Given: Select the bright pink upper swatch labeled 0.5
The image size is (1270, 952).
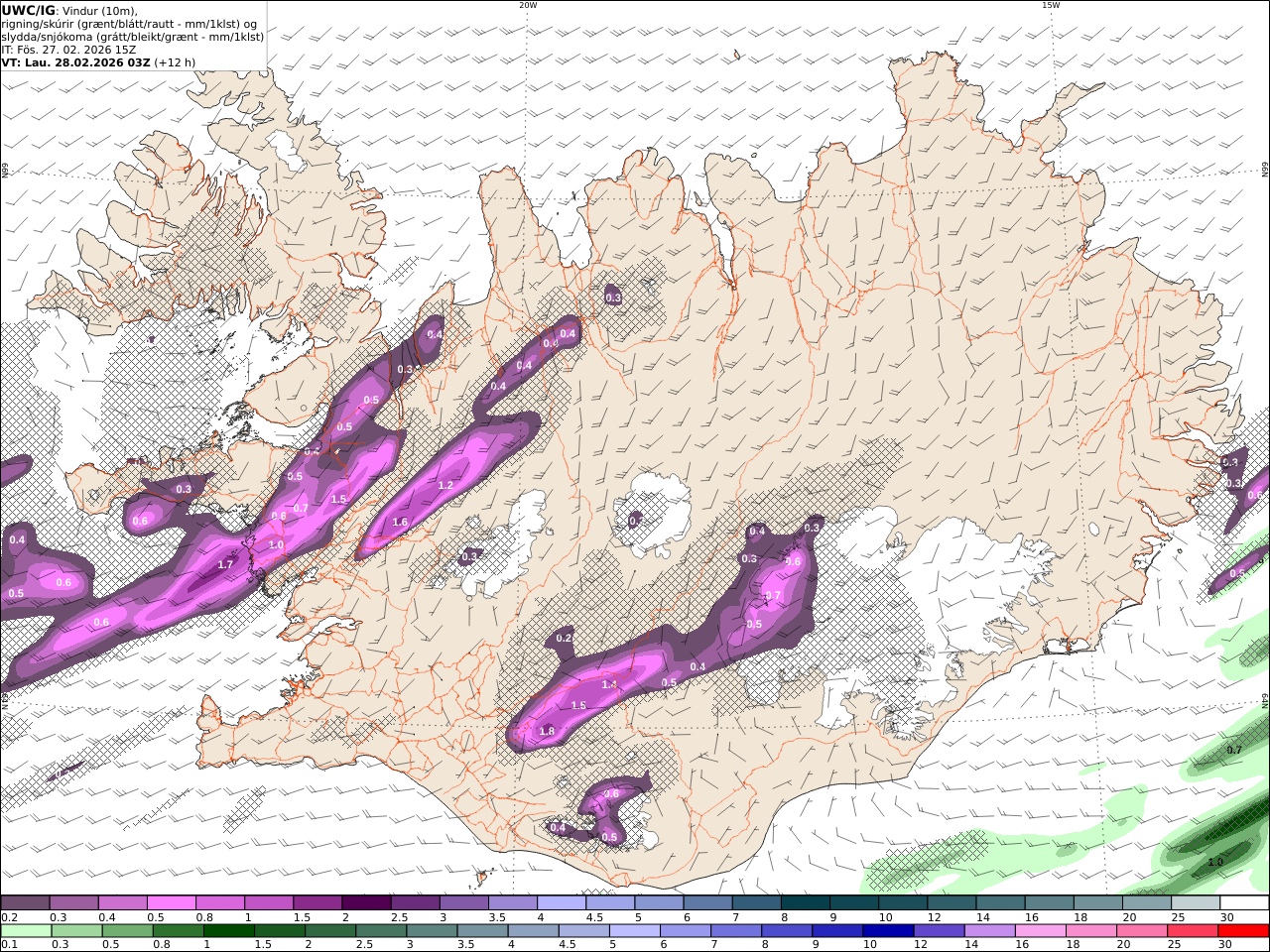Looking at the screenshot, I should (x=171, y=902).
